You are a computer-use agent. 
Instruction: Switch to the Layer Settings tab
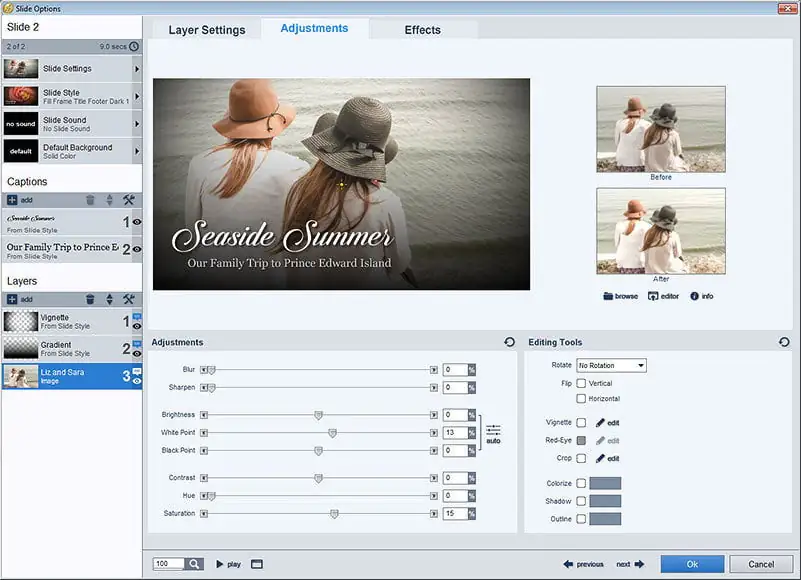pos(207,30)
